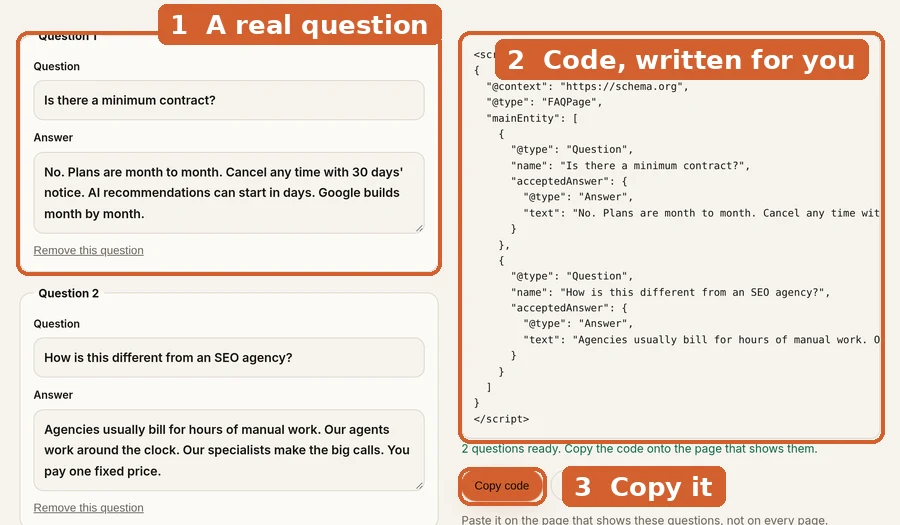Click the Question 1 answer textarea
Screen dimensions: 900x525
(x=228, y=193)
